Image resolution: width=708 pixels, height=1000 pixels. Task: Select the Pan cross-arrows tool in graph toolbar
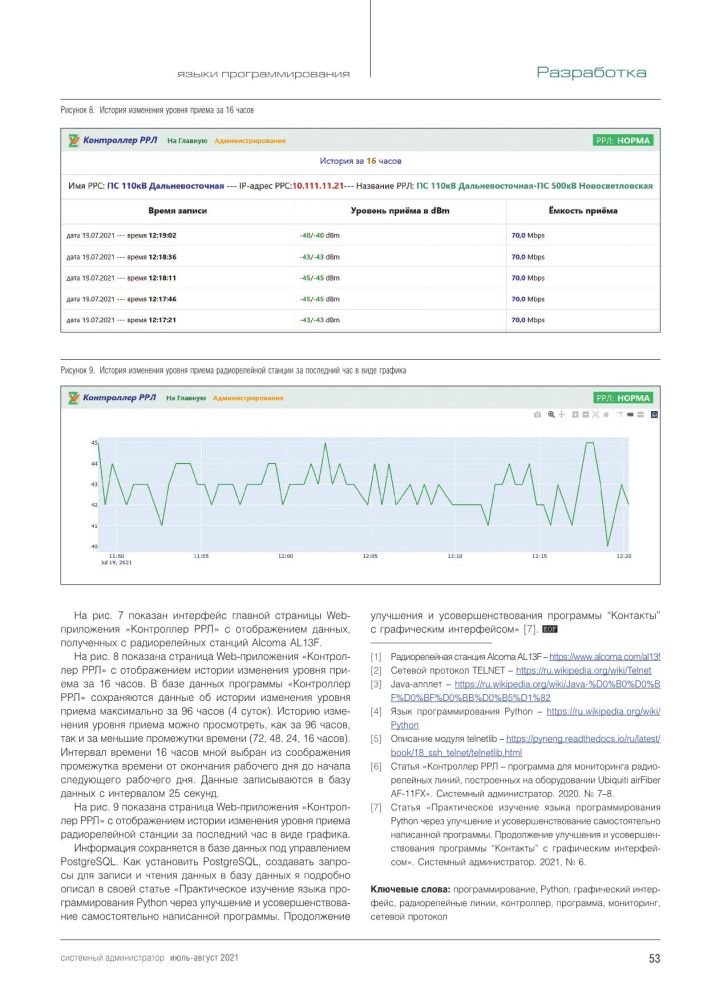pyautogui.click(x=561, y=415)
